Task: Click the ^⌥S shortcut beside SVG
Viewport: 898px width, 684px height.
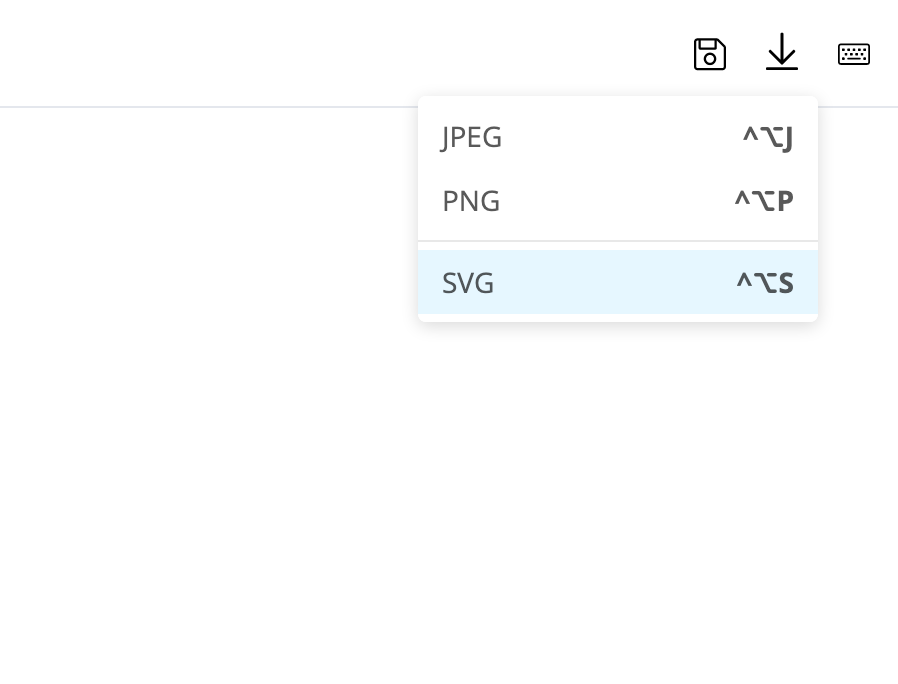Action: pos(765,283)
